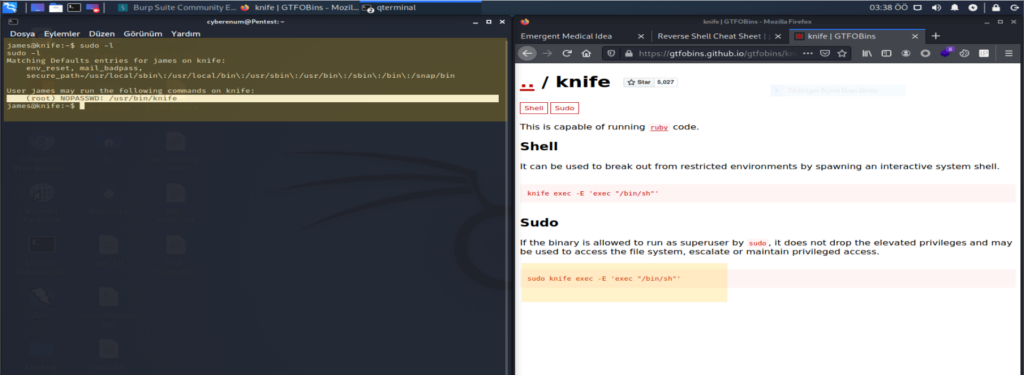Open the page actions three-dot menu

tap(808, 53)
